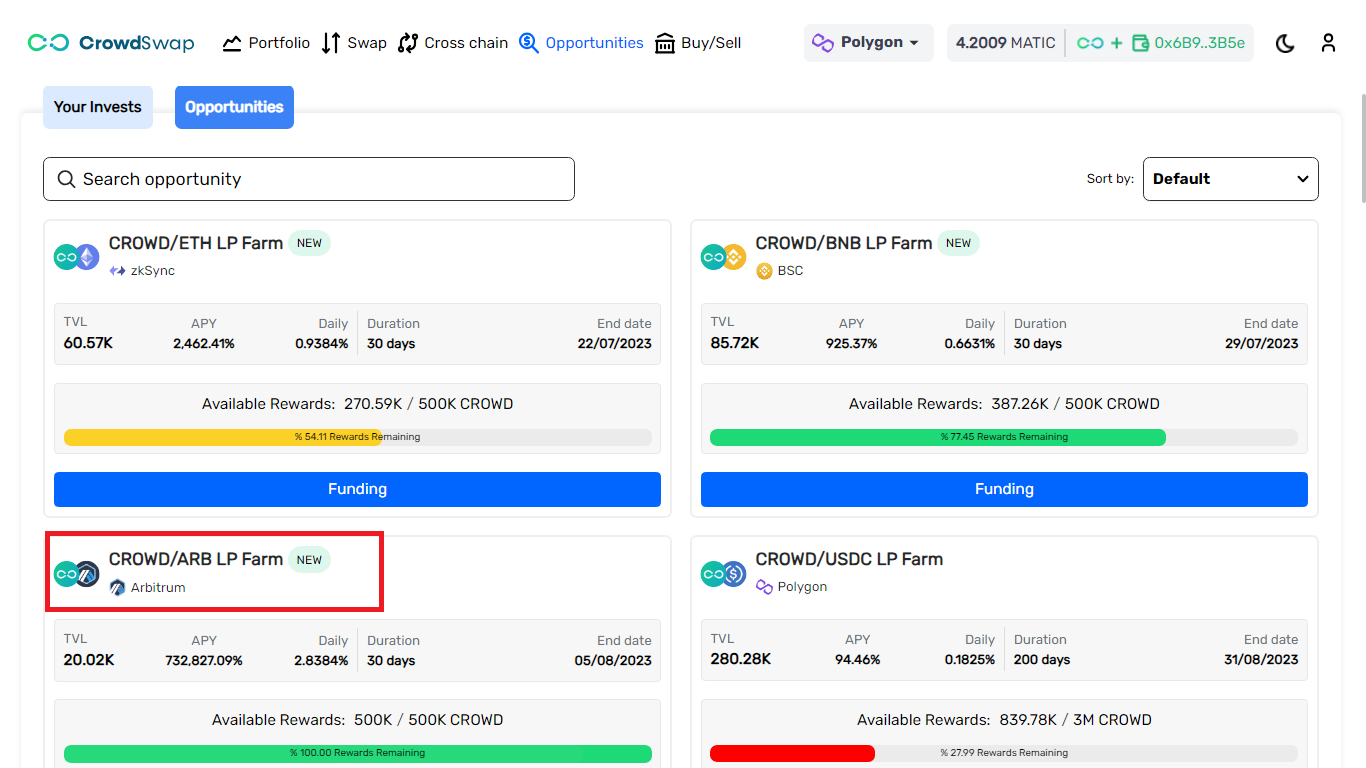Screen dimensions: 1366x768
Task: Click the 200 days duration value
Action: coord(1042,660)
